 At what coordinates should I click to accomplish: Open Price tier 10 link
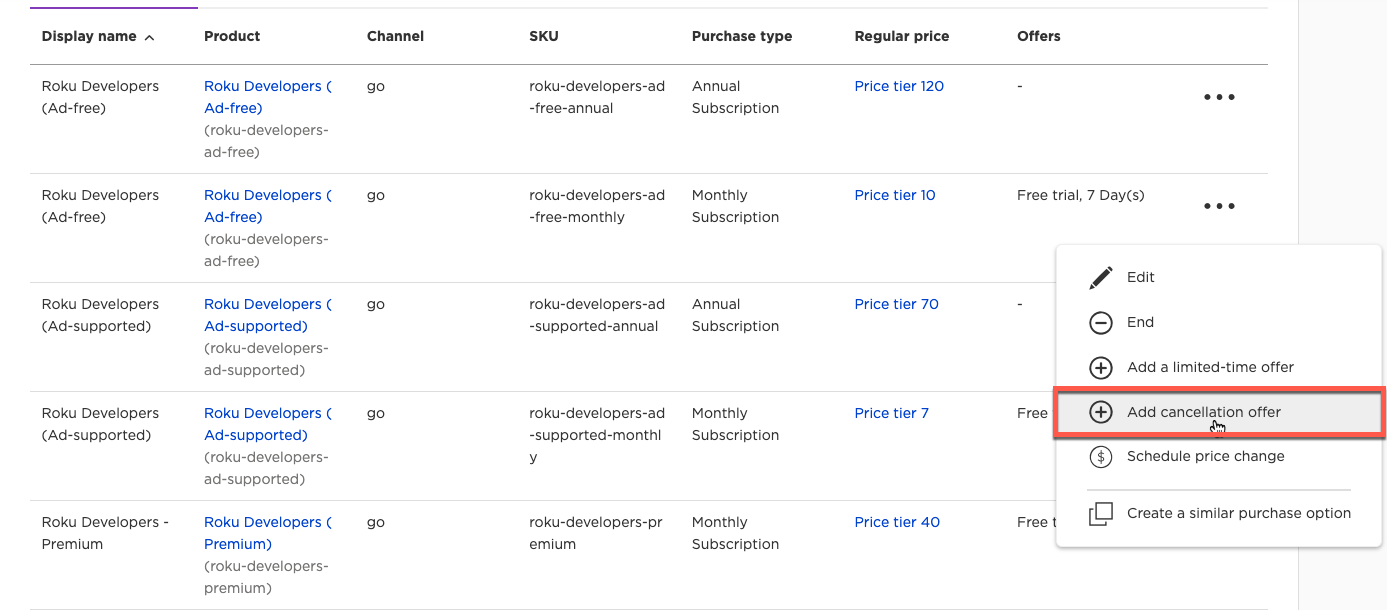tap(894, 195)
